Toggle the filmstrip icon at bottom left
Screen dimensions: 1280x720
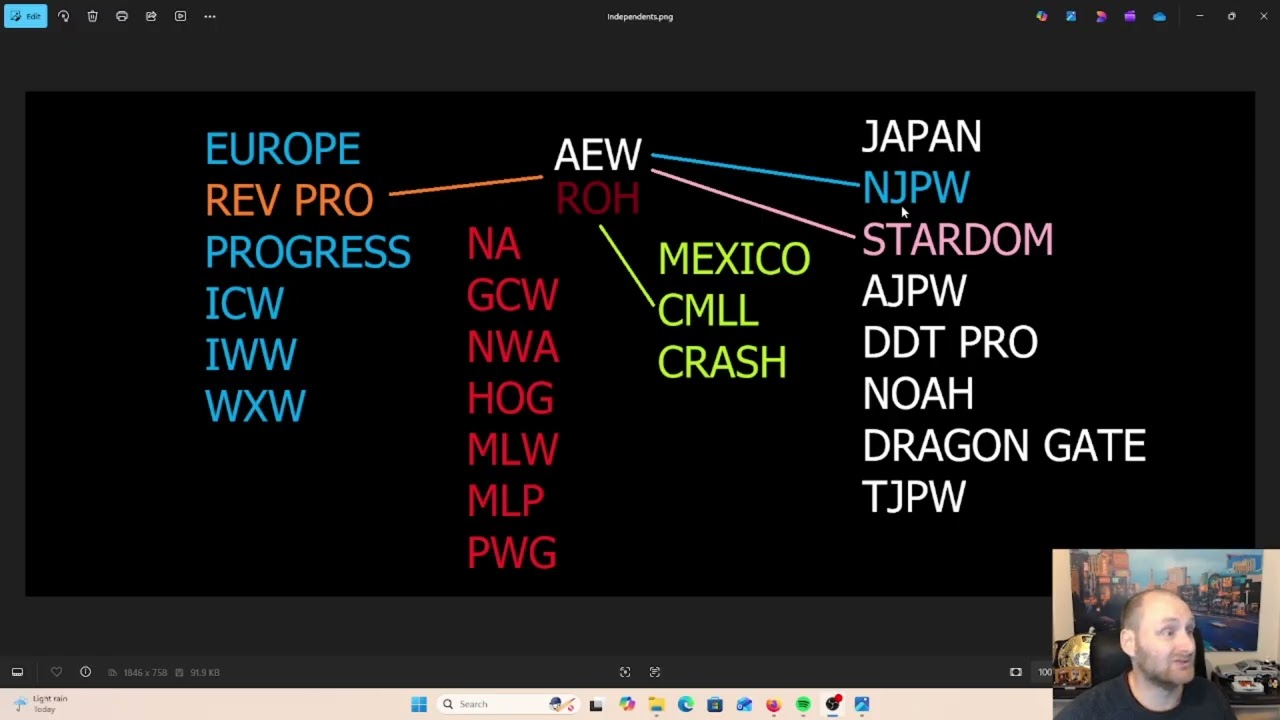pyautogui.click(x=17, y=672)
